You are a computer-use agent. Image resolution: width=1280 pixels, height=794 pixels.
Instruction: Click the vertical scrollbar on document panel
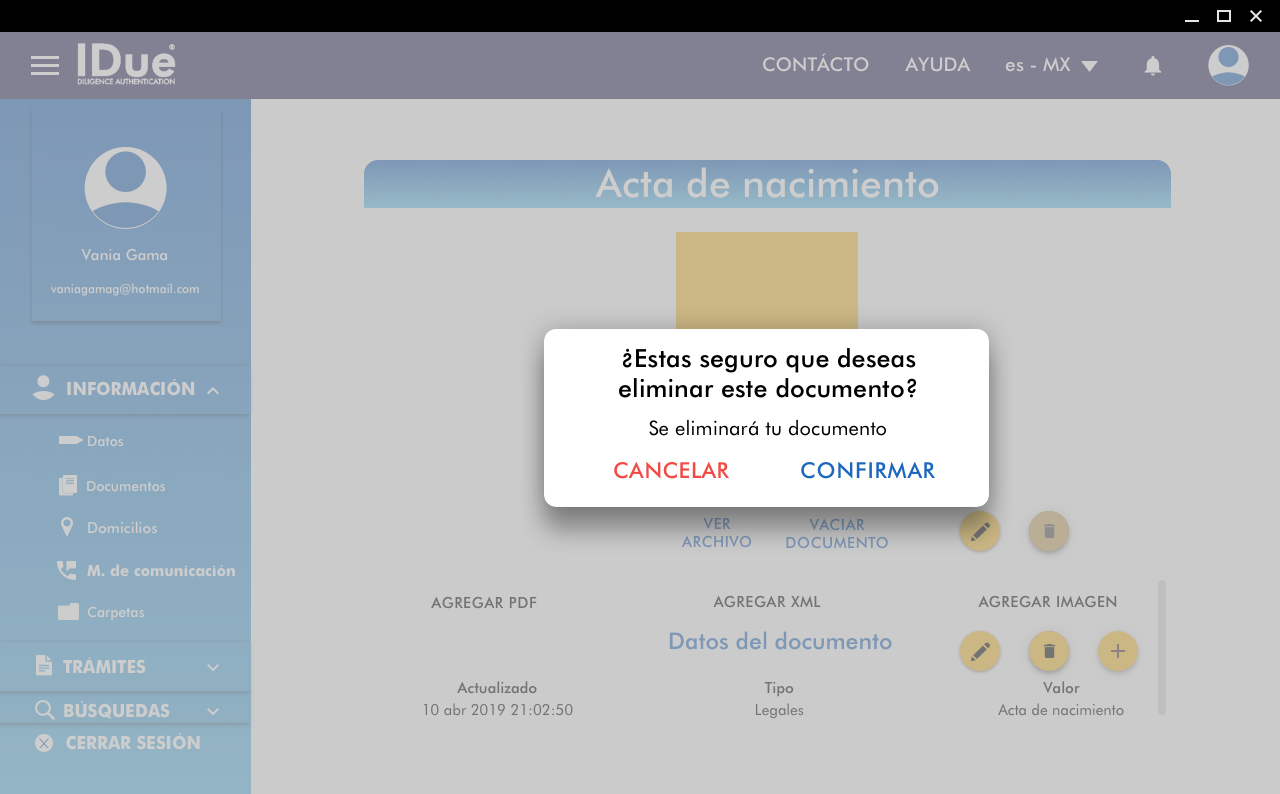[x=1162, y=646]
